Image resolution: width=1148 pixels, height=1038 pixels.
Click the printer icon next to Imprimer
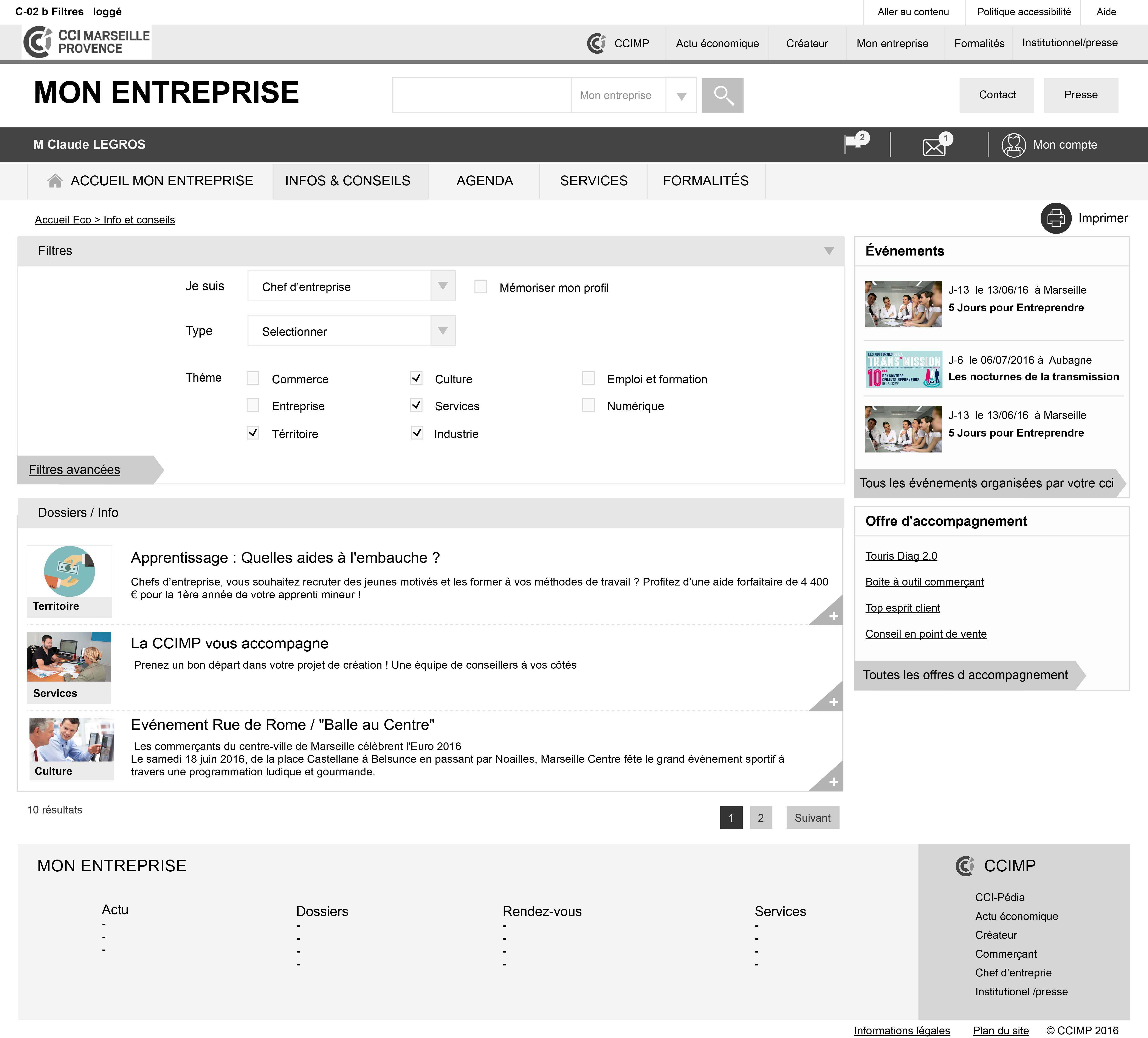pyautogui.click(x=1056, y=218)
